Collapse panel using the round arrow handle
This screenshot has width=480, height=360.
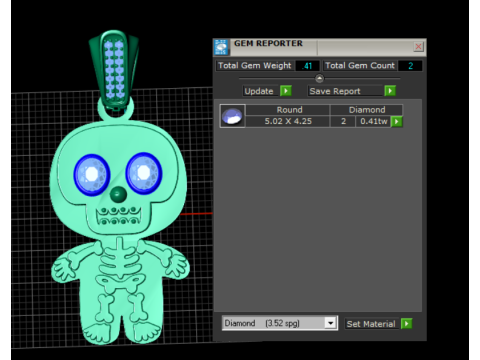click(x=319, y=79)
